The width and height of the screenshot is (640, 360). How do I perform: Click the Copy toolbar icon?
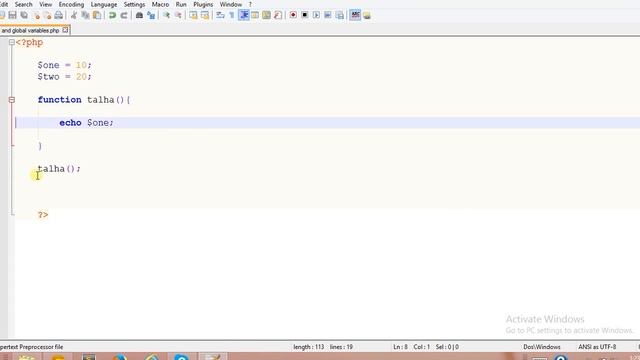pyautogui.click(x=85, y=15)
